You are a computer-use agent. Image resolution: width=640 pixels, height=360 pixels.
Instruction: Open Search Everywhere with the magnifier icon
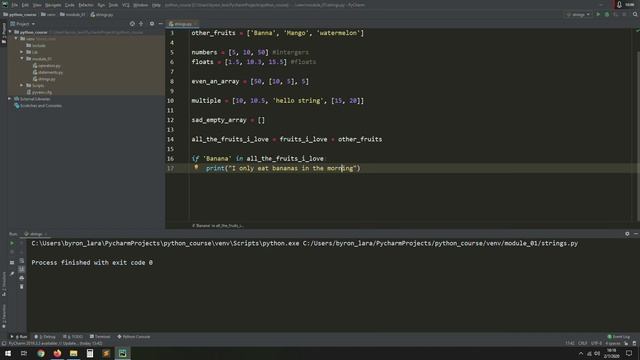coord(635,14)
